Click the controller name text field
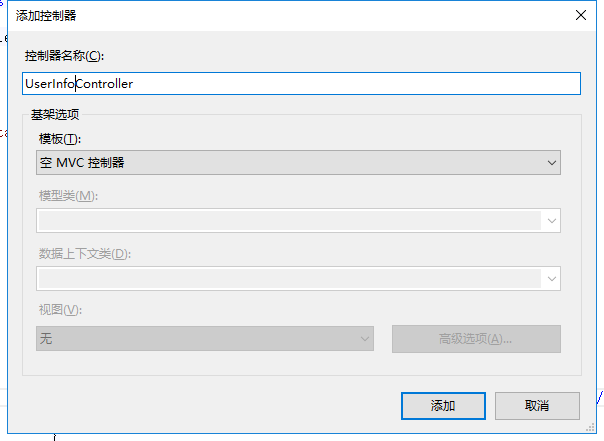 (301, 84)
